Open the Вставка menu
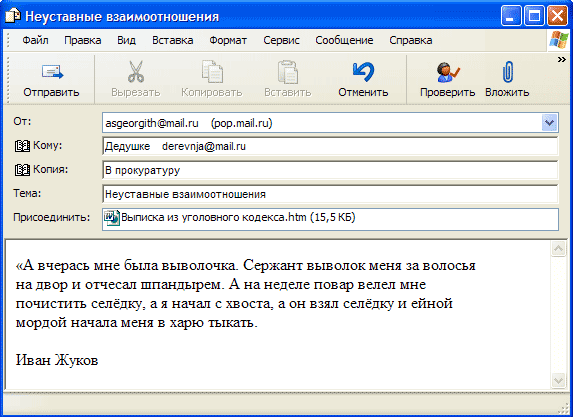573x417 pixels. (172, 40)
